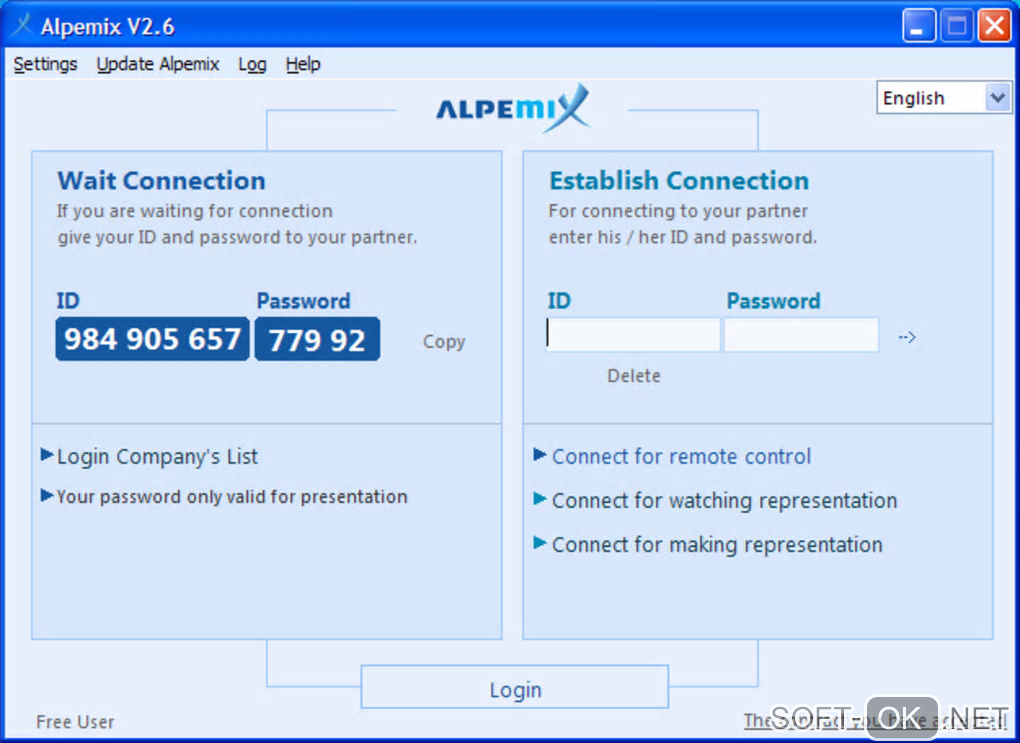1020x743 pixels.
Task: Open the Log menu
Action: pyautogui.click(x=252, y=64)
